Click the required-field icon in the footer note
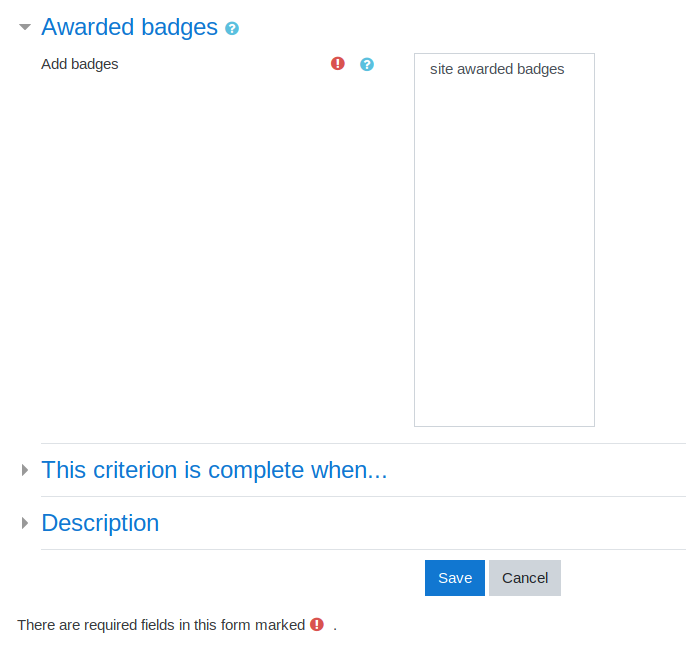The width and height of the screenshot is (686, 646). coord(317,625)
